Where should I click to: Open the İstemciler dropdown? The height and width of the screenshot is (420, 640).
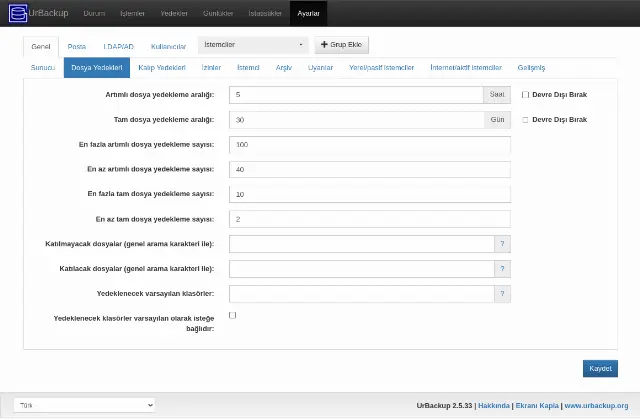coord(253,45)
